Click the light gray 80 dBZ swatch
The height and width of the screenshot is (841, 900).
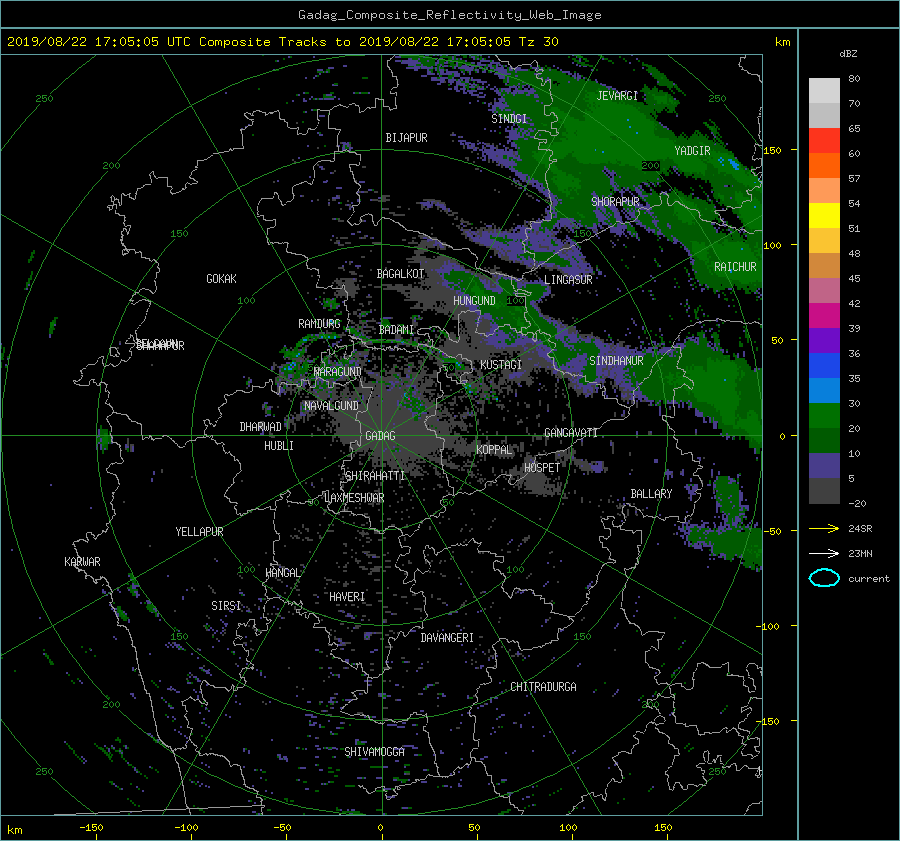click(x=824, y=90)
